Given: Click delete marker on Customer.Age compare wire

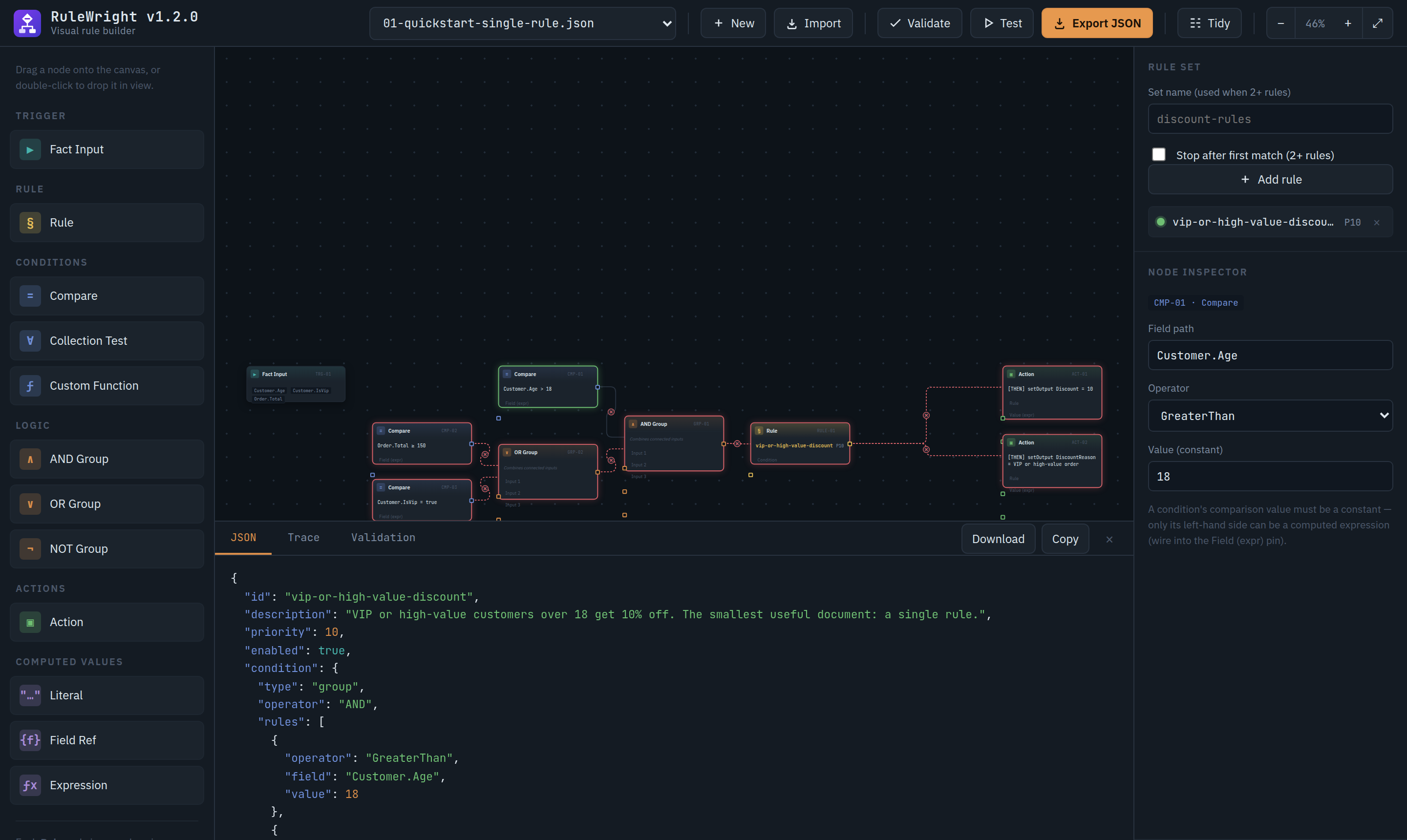Looking at the screenshot, I should (612, 412).
